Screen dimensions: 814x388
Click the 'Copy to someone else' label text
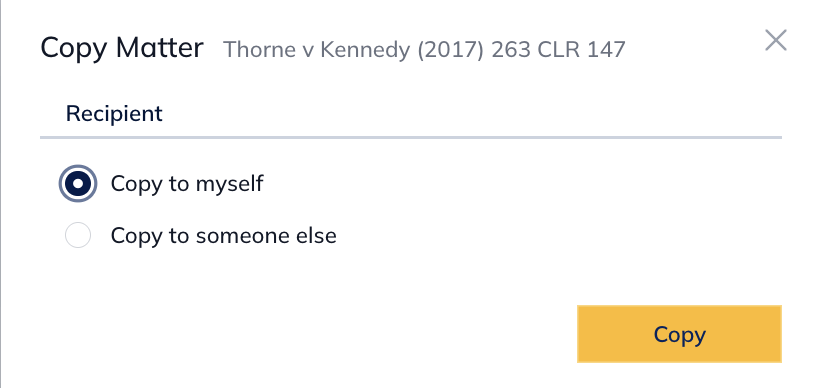[x=223, y=236]
